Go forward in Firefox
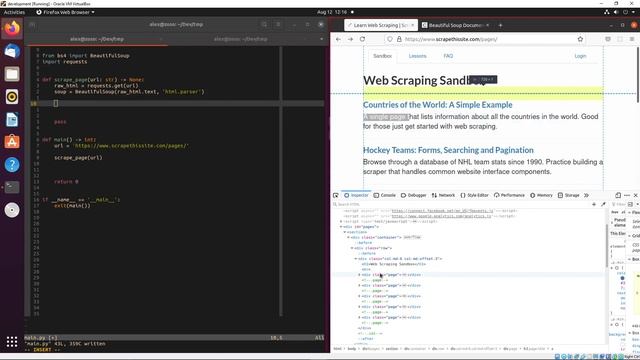640x360 pixels. [x=350, y=39]
